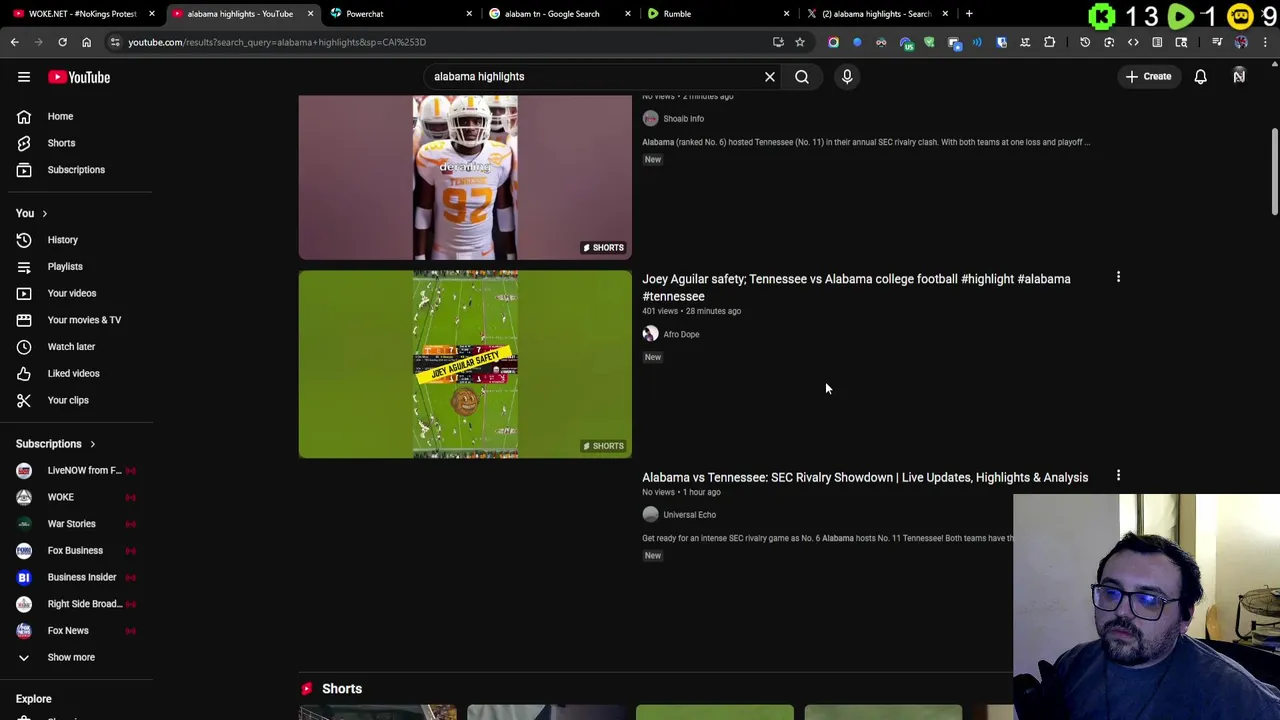The image size is (1280, 720).
Task: Open the Create button
Action: (x=1148, y=76)
